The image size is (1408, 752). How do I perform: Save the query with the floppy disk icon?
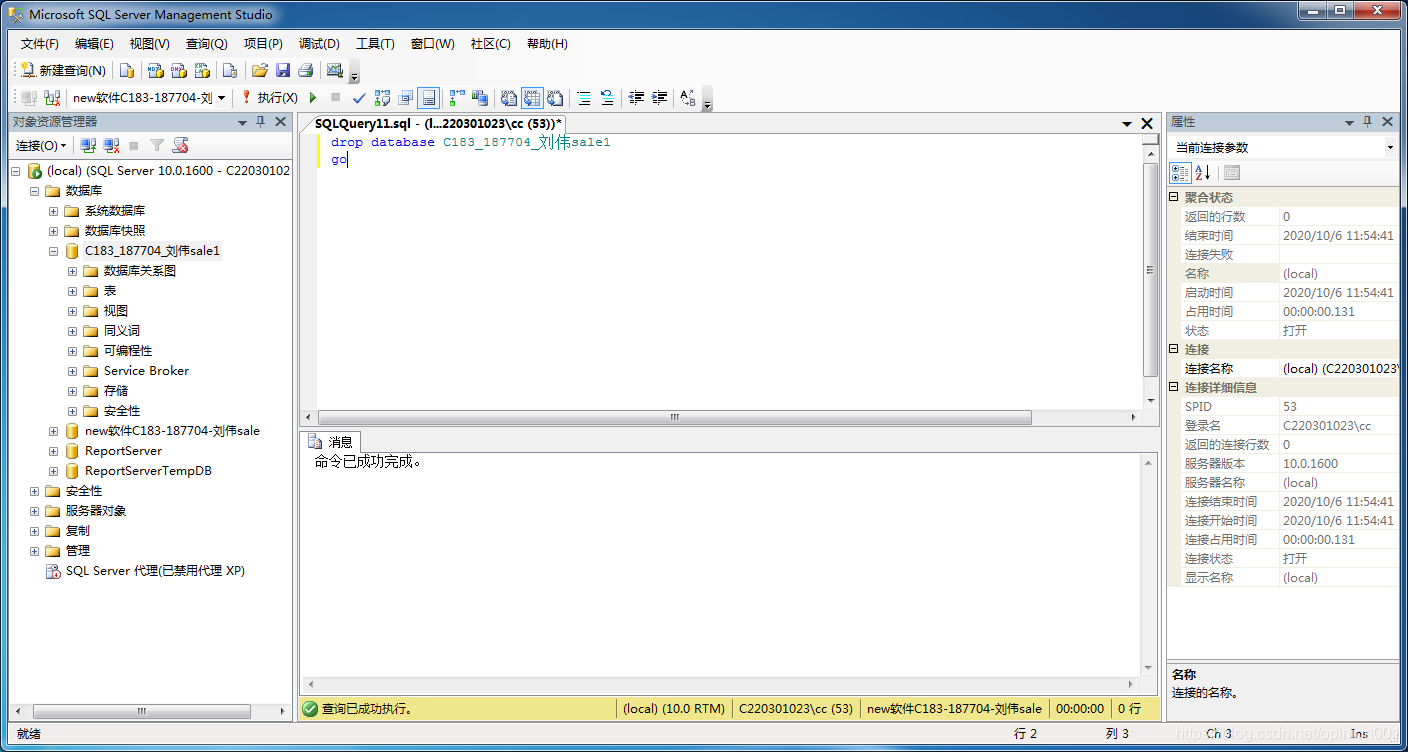pyautogui.click(x=283, y=70)
